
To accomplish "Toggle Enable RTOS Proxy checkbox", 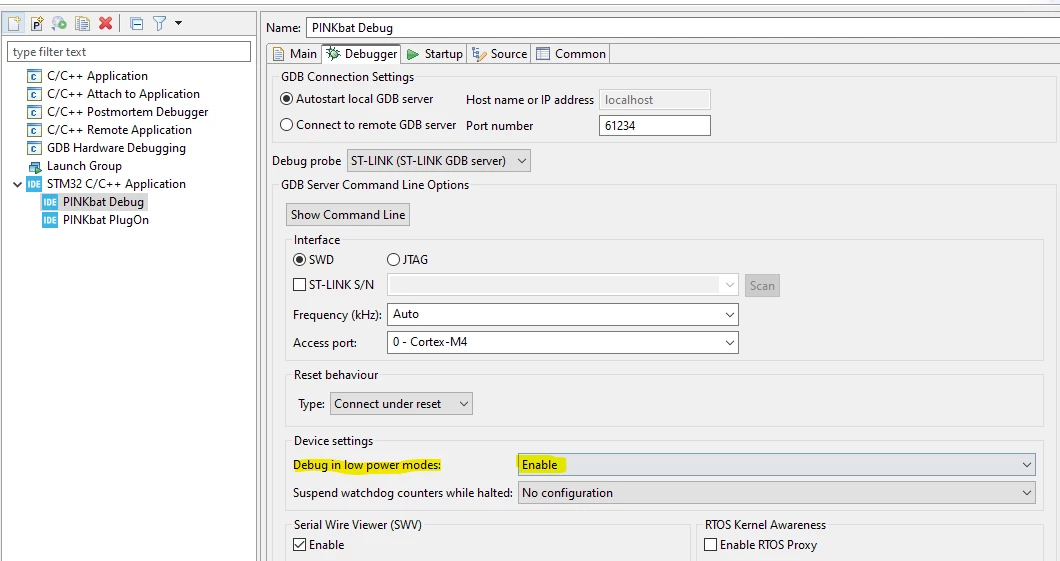I will click(710, 545).
